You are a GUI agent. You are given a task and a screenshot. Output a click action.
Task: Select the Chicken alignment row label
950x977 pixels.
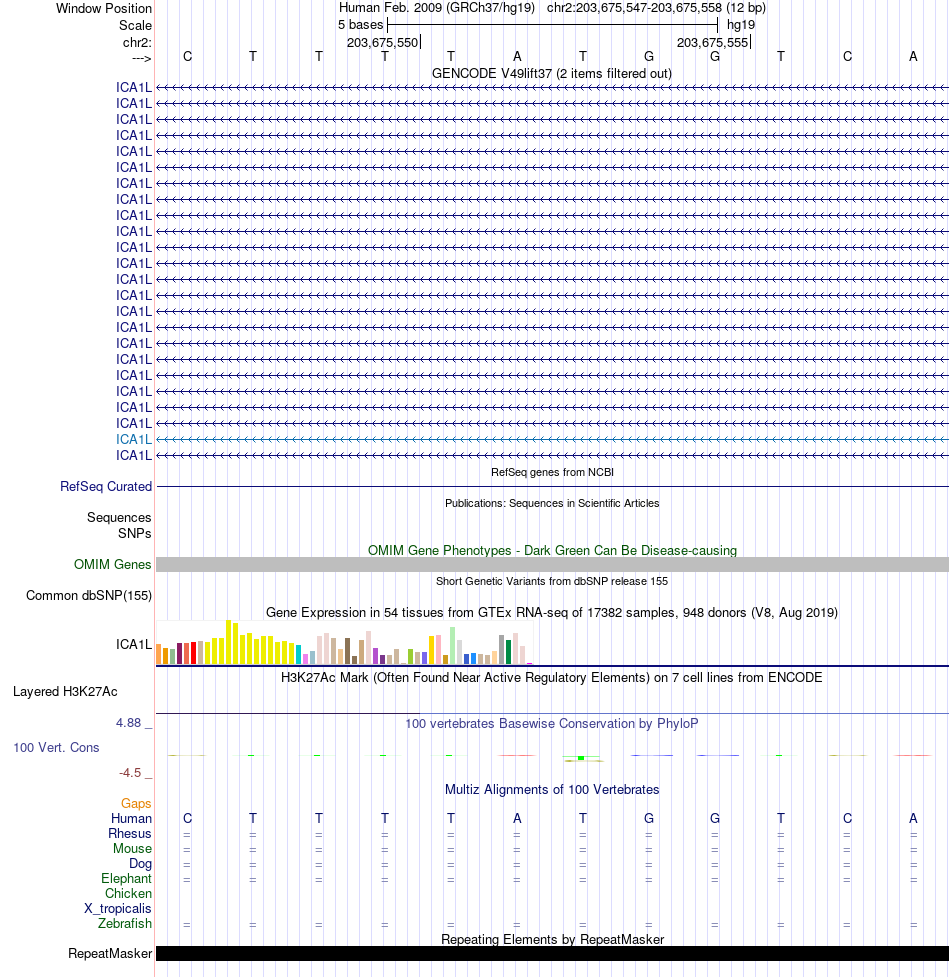[128, 894]
